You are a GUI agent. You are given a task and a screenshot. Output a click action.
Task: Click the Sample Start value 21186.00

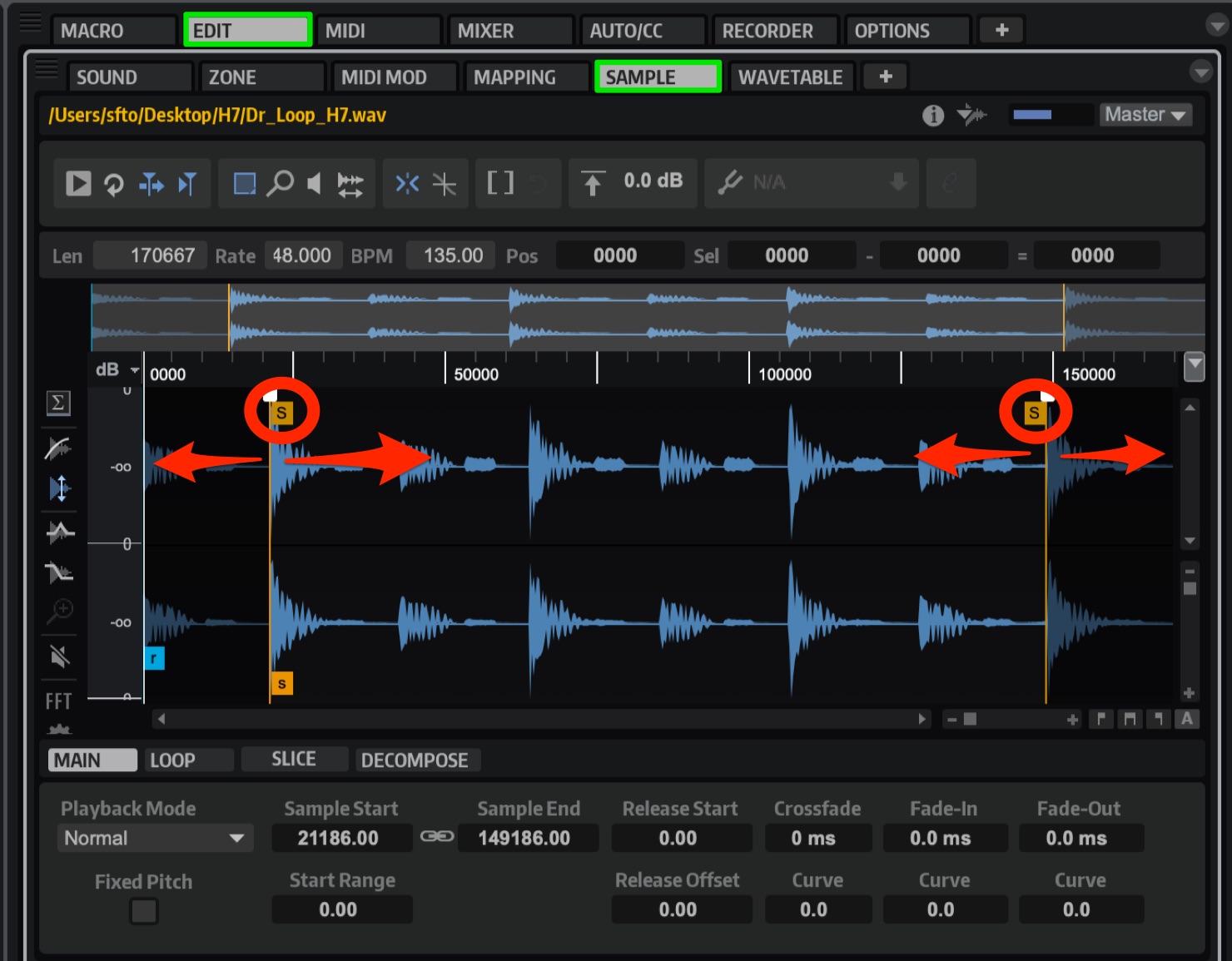(341, 838)
